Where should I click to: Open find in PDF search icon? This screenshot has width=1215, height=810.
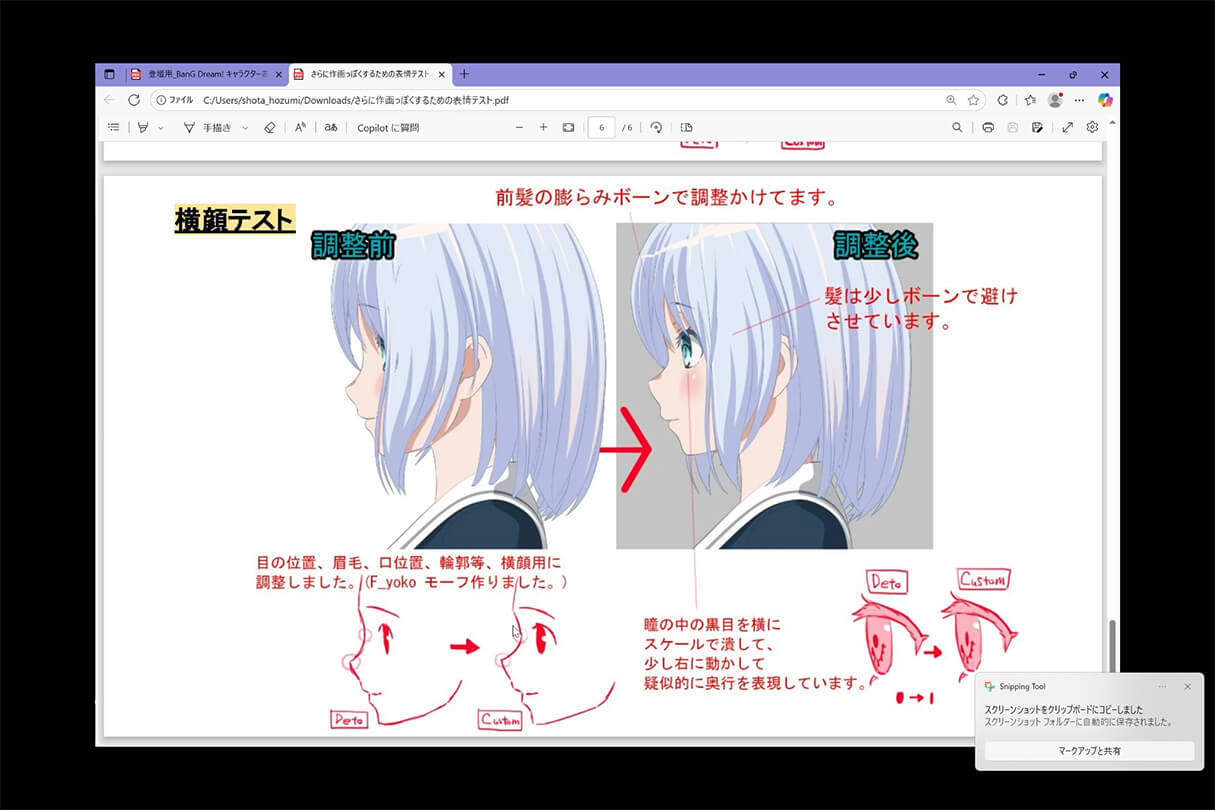point(957,128)
